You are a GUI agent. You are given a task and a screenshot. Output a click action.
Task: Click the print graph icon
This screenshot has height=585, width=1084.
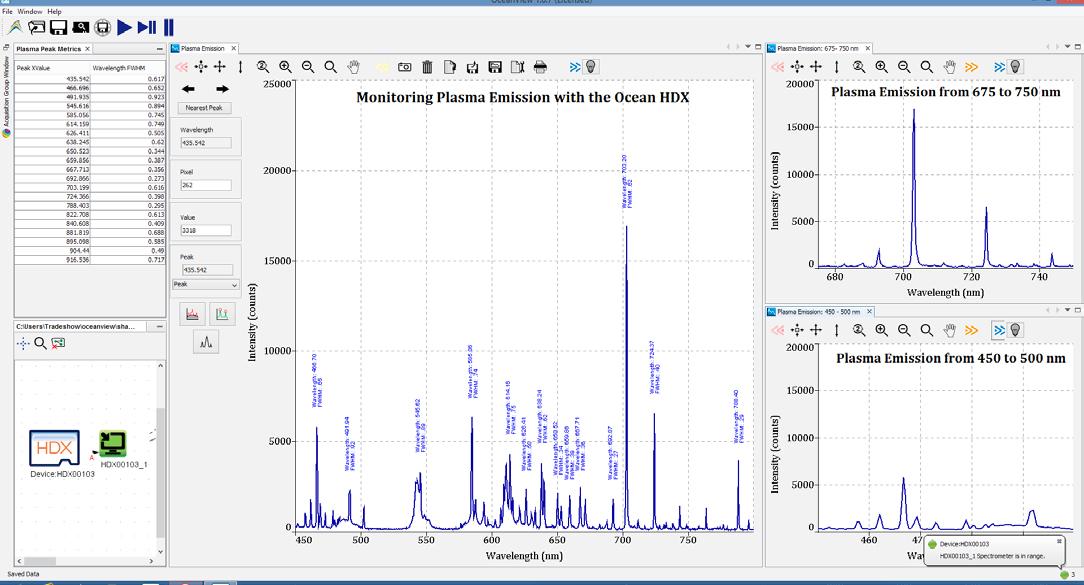point(541,67)
